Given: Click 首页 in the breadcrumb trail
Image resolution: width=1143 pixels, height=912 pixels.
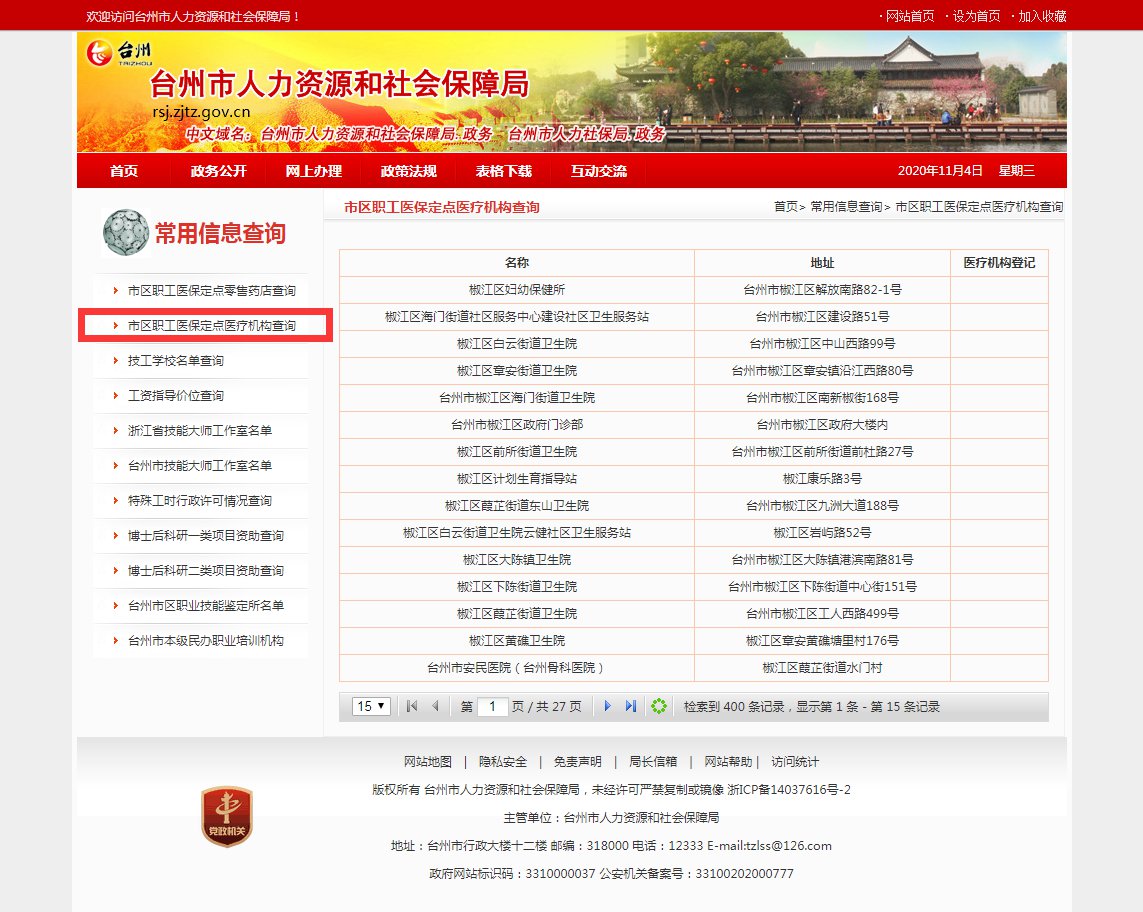Looking at the screenshot, I should pyautogui.click(x=785, y=207).
